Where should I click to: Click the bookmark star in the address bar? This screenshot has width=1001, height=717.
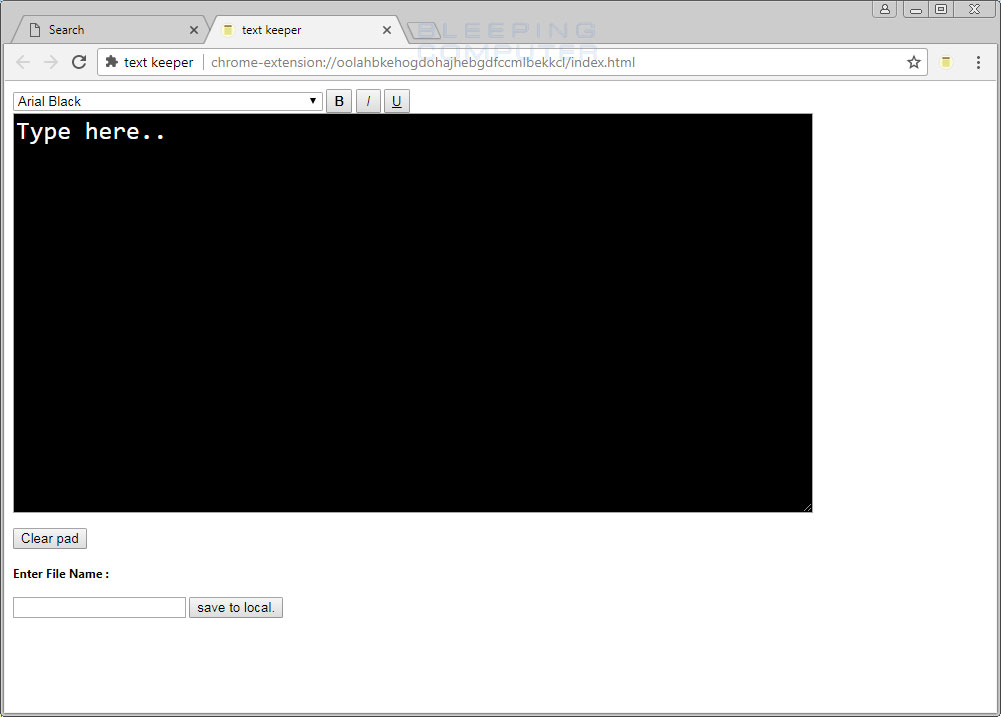[x=913, y=62]
